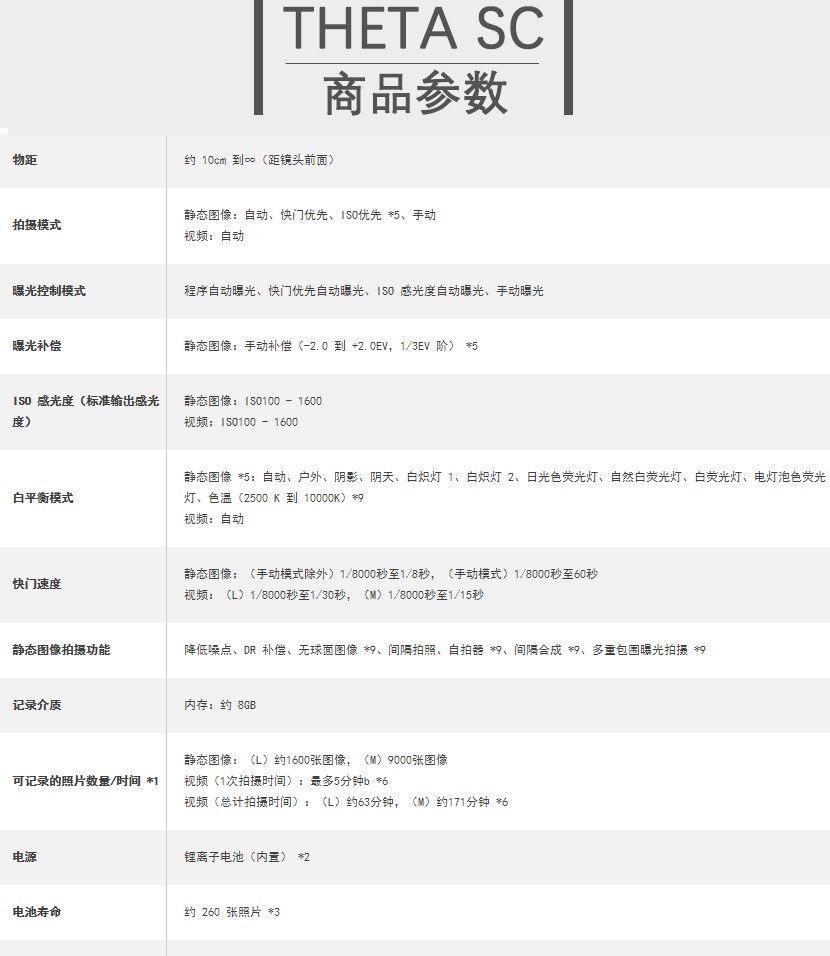Click the ISO 感光度 row label
830x956 pixels.
(x=85, y=411)
